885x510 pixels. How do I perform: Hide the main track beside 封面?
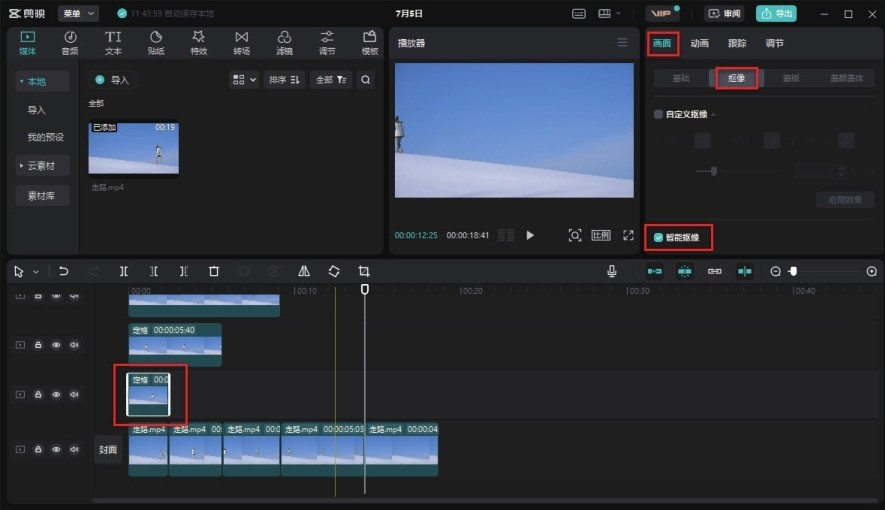click(x=56, y=450)
